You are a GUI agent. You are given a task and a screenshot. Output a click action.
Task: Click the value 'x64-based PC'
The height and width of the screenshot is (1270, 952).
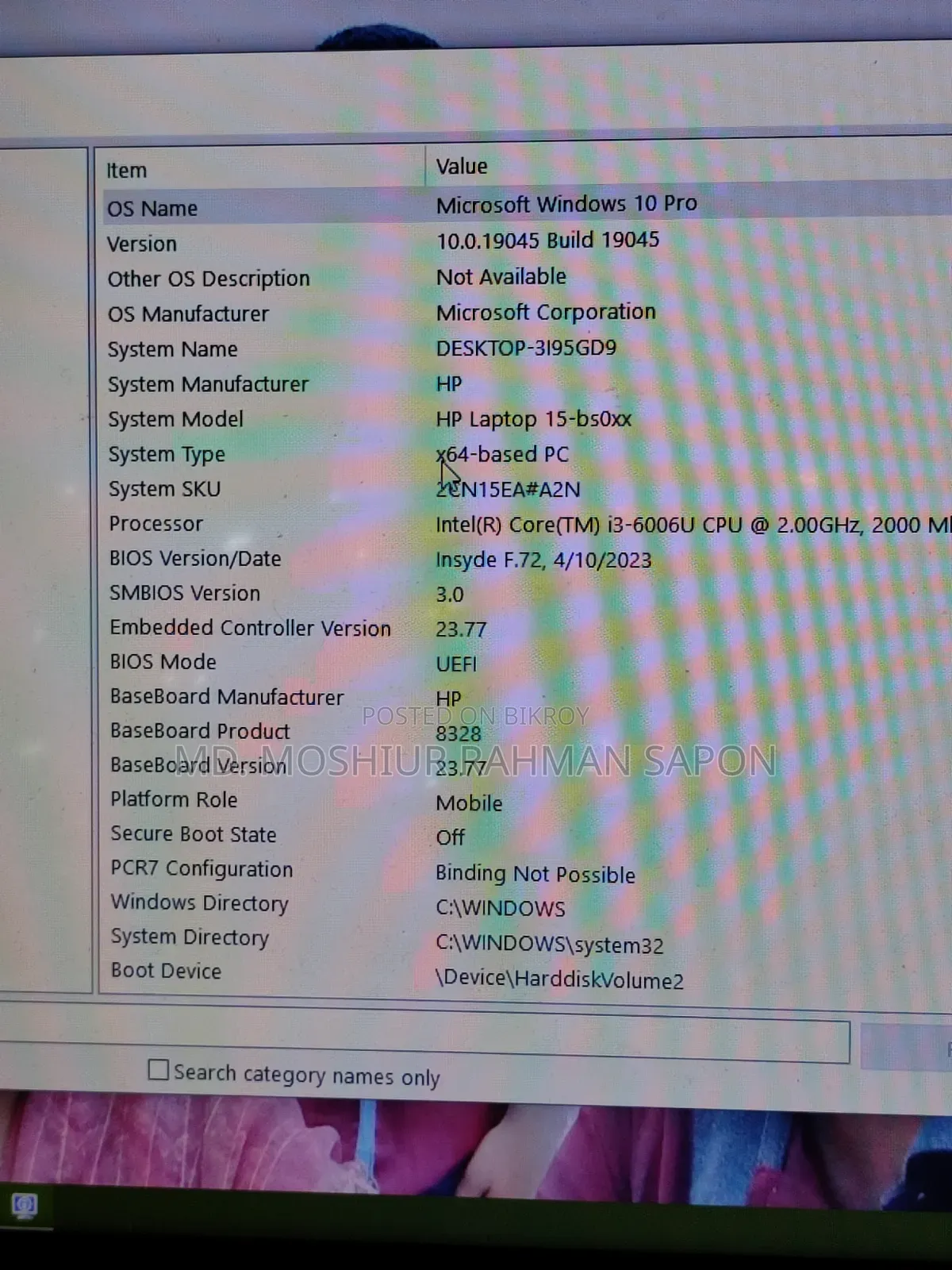(x=502, y=454)
